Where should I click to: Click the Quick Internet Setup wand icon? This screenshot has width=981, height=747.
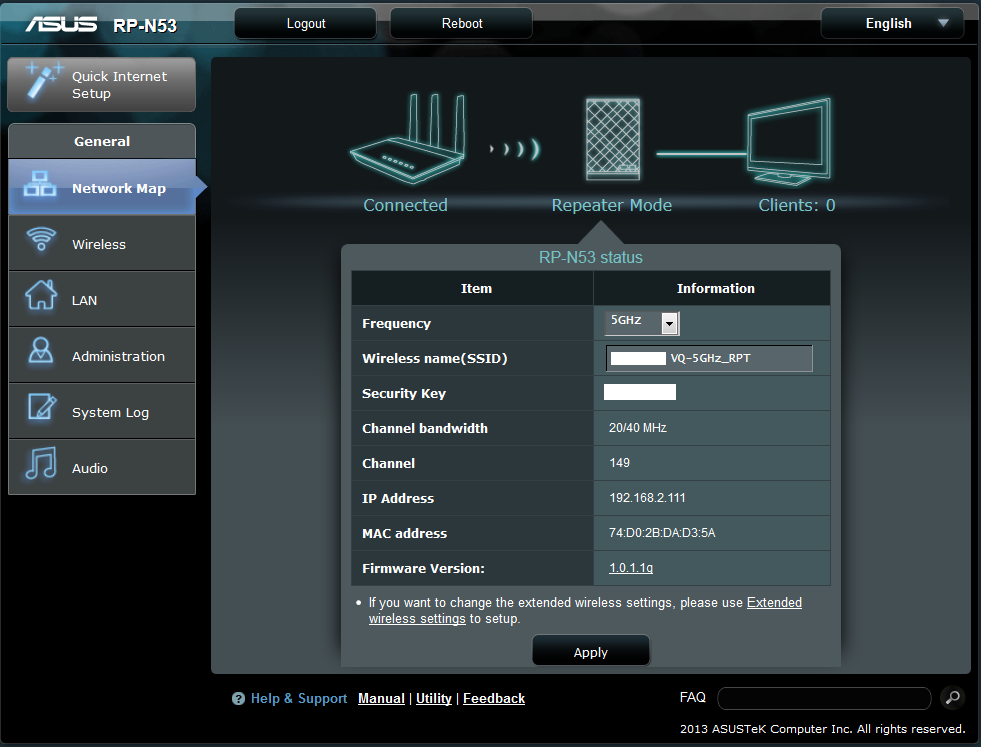(40, 81)
